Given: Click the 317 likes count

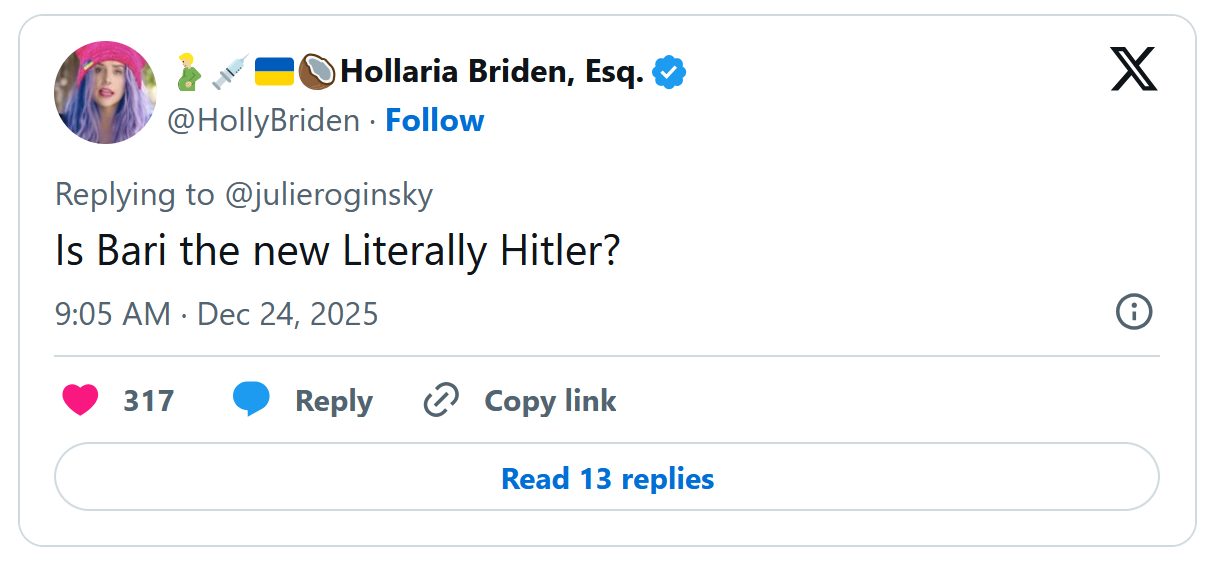Looking at the screenshot, I should (x=149, y=401).
